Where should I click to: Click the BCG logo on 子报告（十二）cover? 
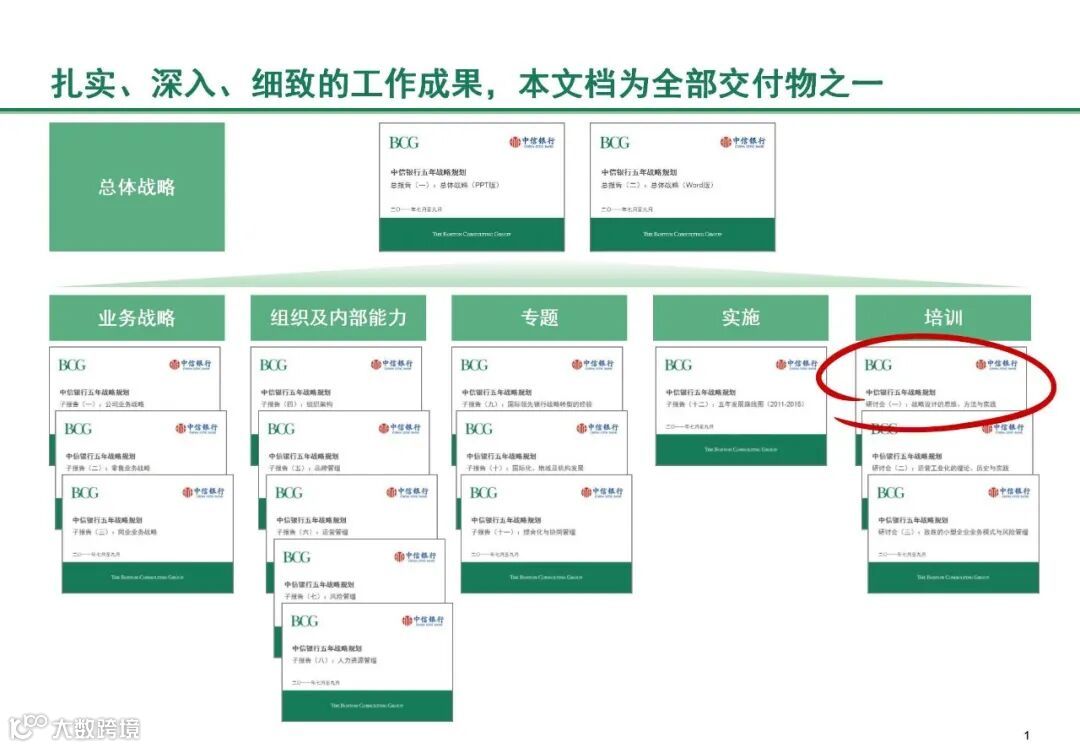tap(678, 365)
